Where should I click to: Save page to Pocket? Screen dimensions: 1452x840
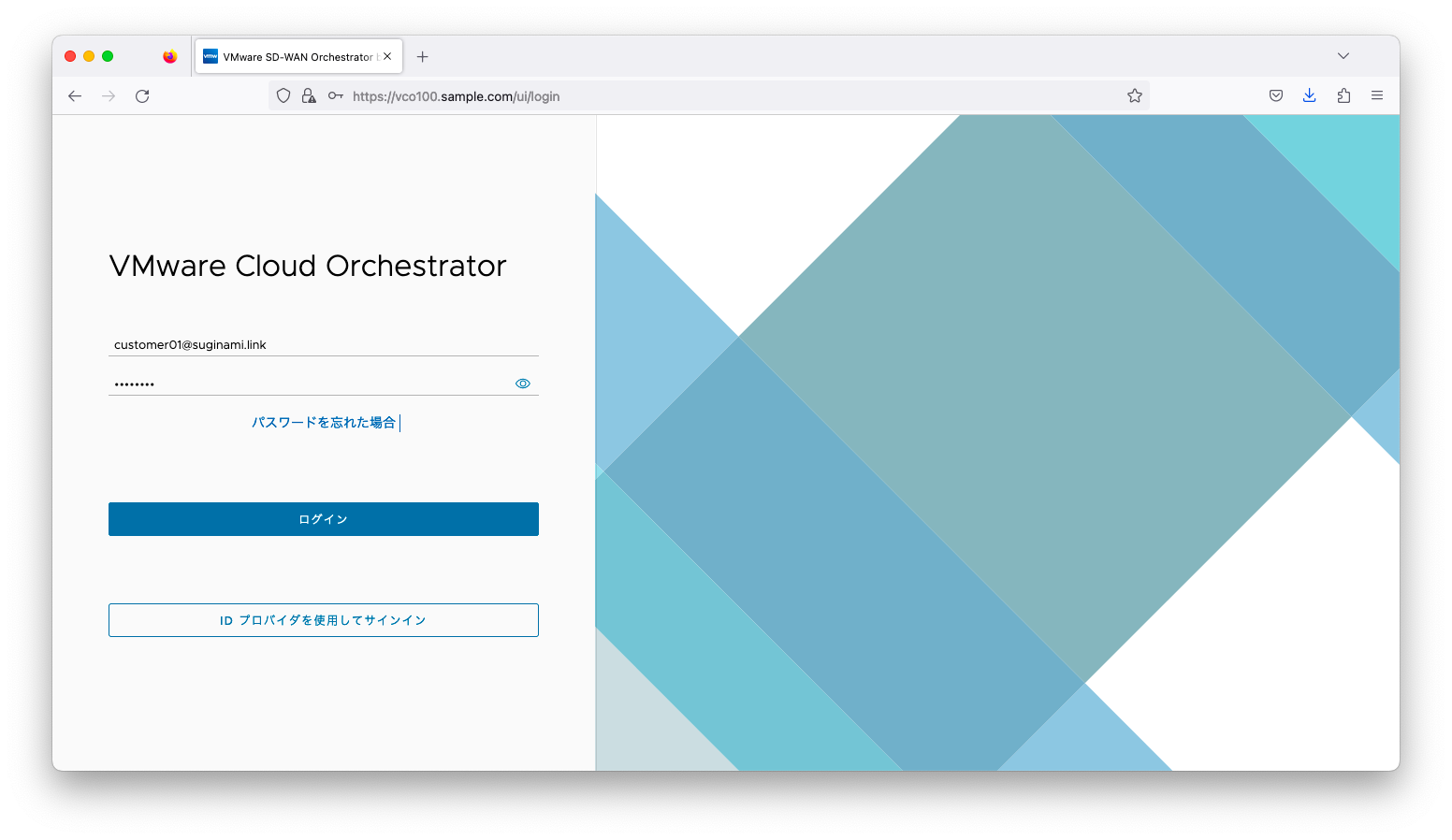click(x=1276, y=95)
